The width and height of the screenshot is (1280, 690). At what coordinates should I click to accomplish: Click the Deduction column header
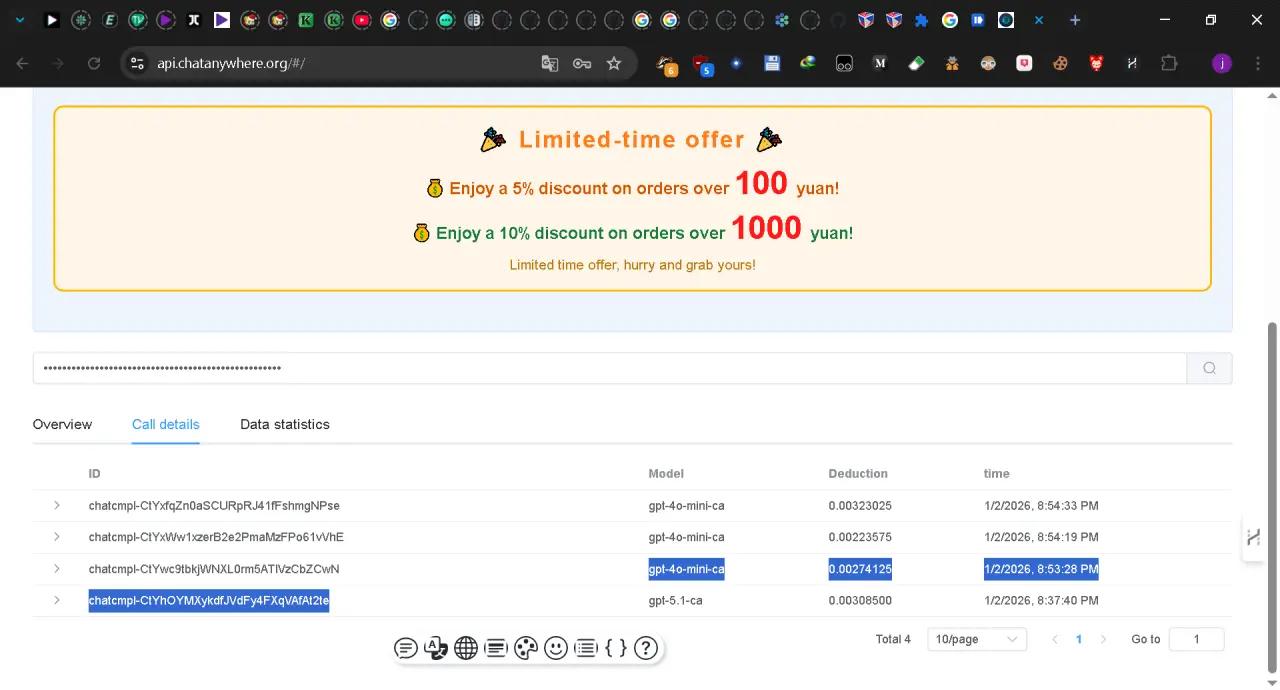[858, 473]
